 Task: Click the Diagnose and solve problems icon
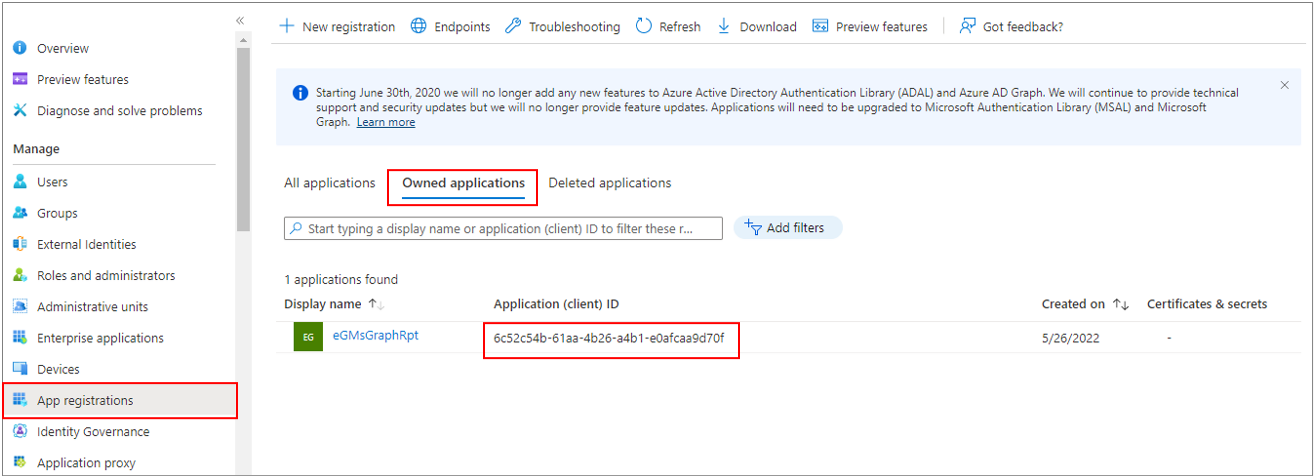(x=20, y=110)
